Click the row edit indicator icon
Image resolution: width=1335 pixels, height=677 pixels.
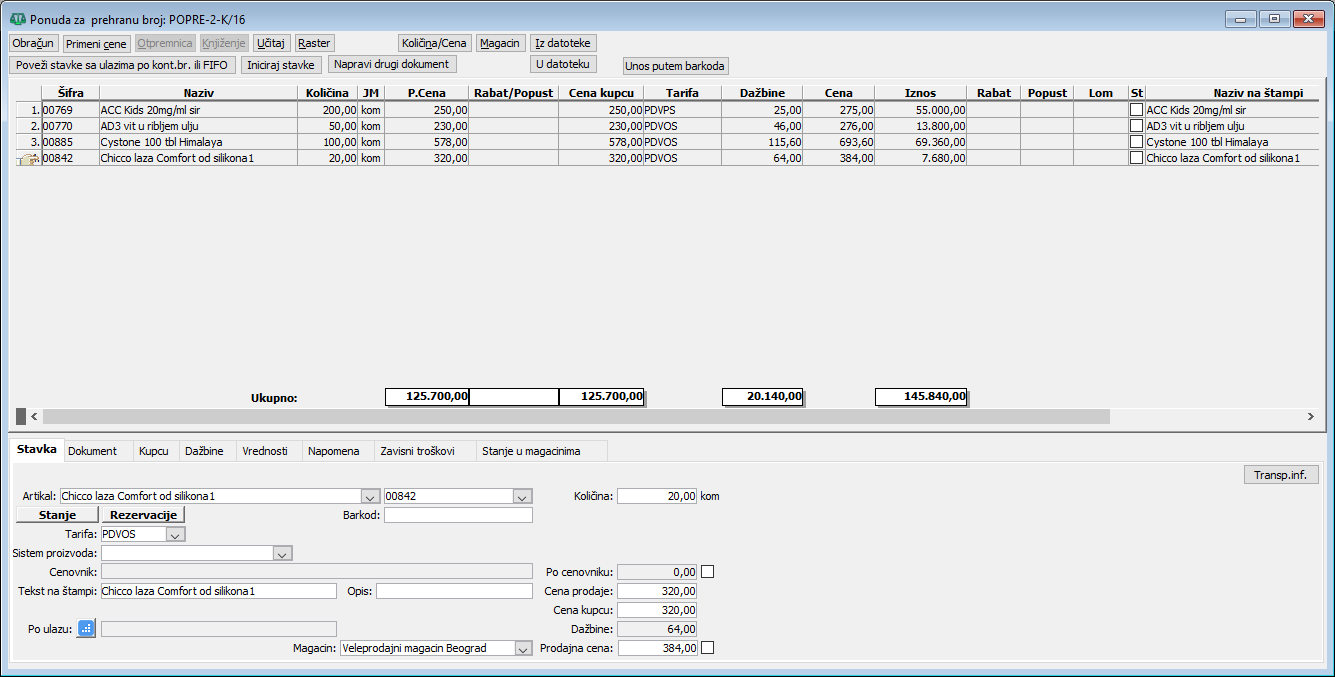[x=28, y=158]
